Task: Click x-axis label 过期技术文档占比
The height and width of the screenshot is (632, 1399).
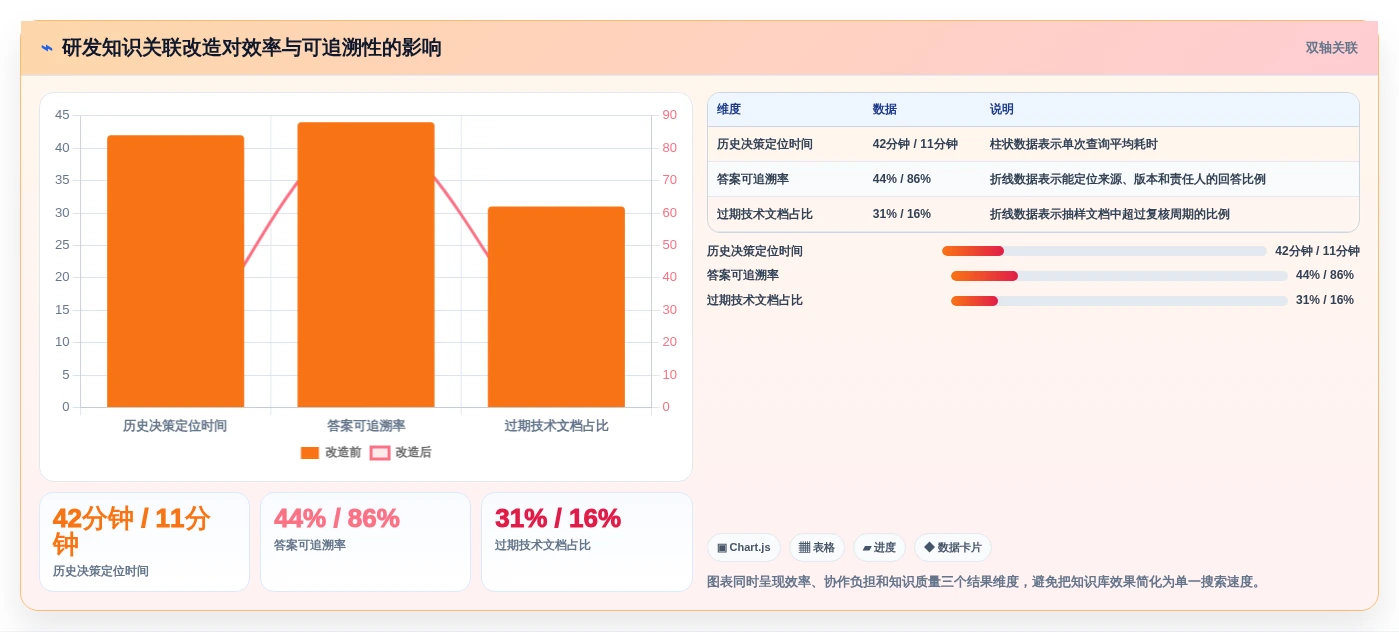Action: point(556,426)
